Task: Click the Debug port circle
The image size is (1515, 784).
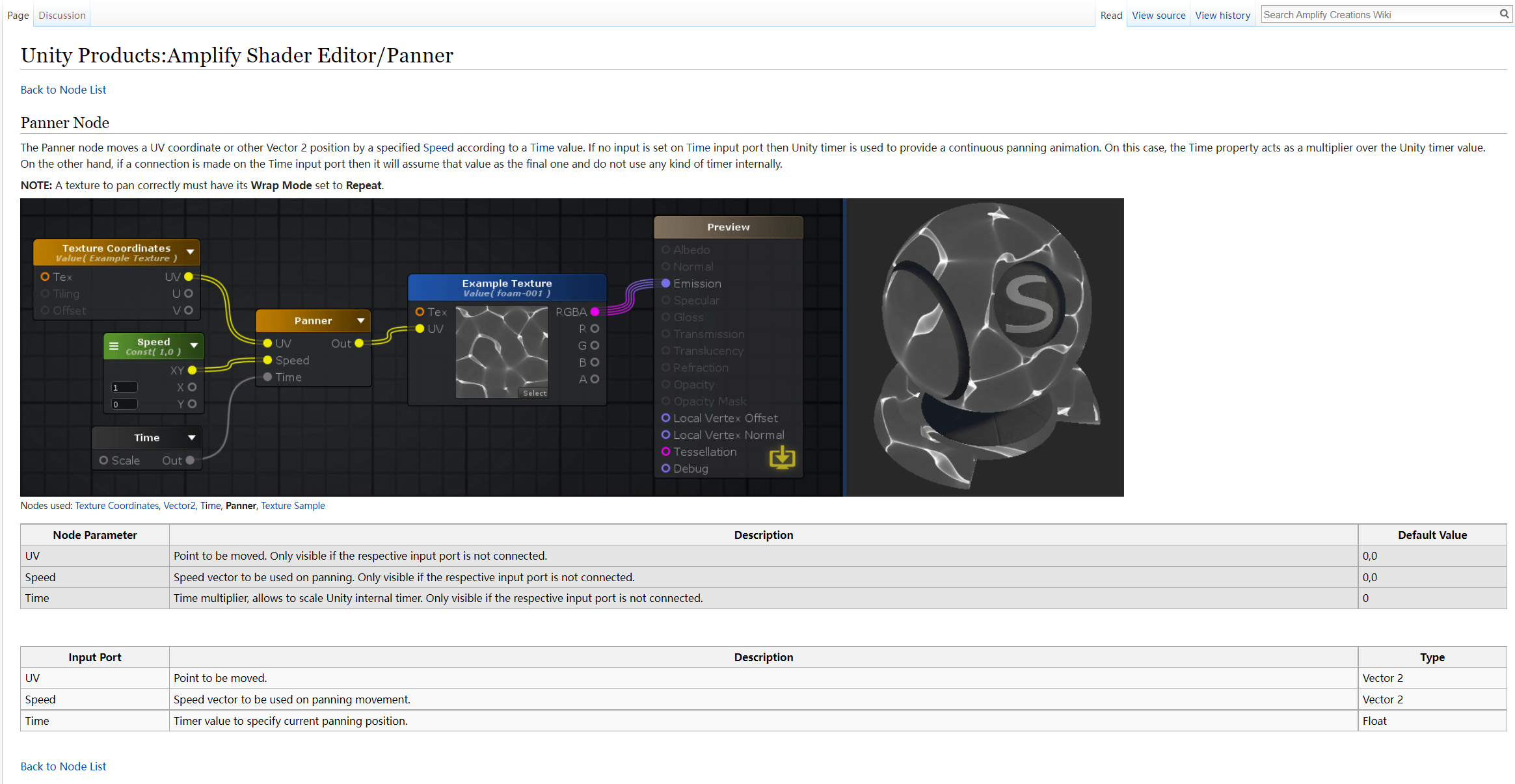Action: coord(665,469)
